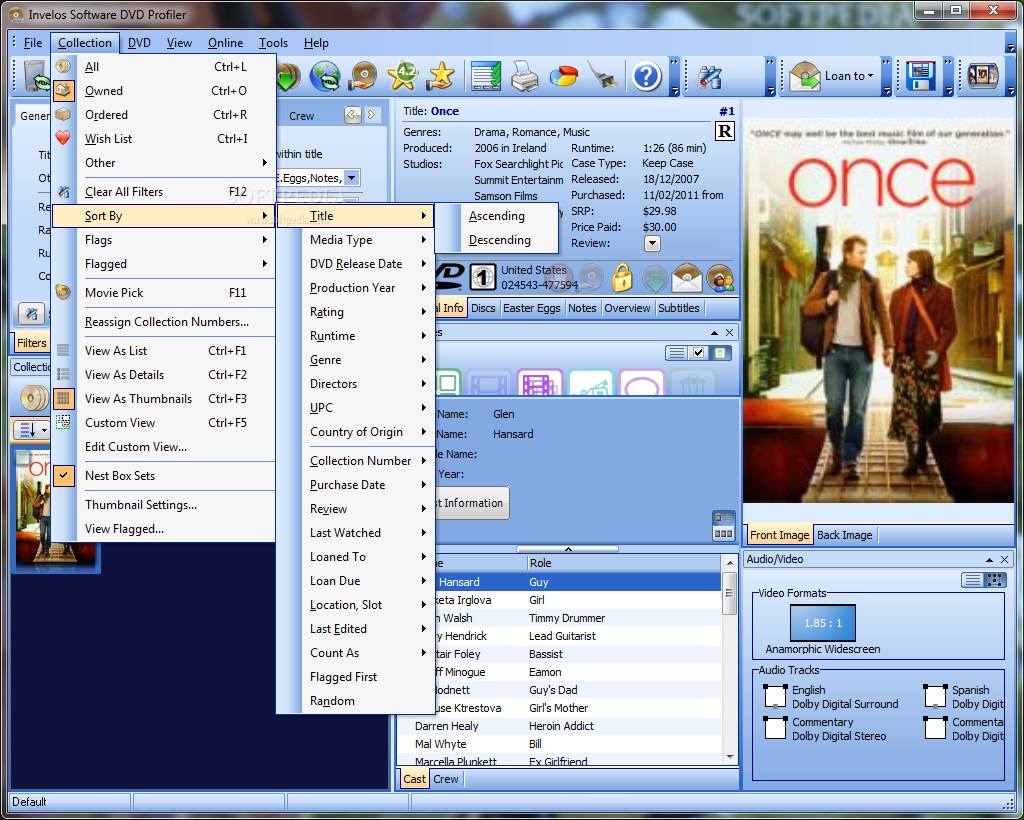Expand the Media Type sort submenu

[355, 240]
